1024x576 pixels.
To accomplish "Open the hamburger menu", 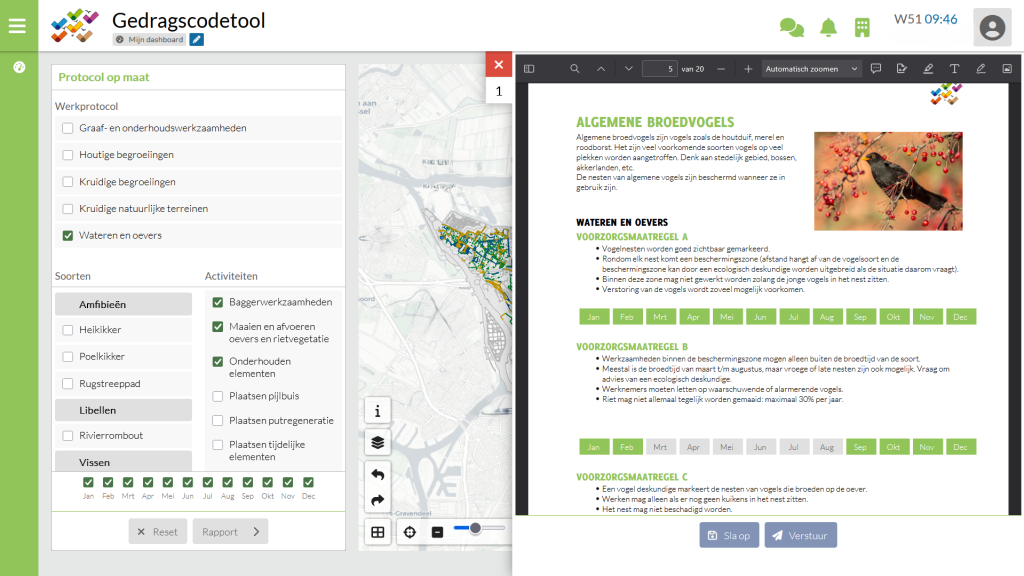I will pos(17,27).
